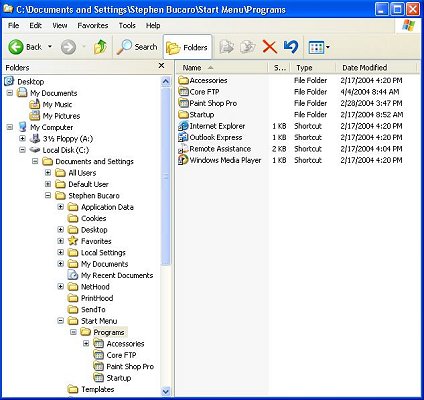The image size is (424, 400).
Task: Sort by Date Modified column header
Action: (x=376, y=68)
